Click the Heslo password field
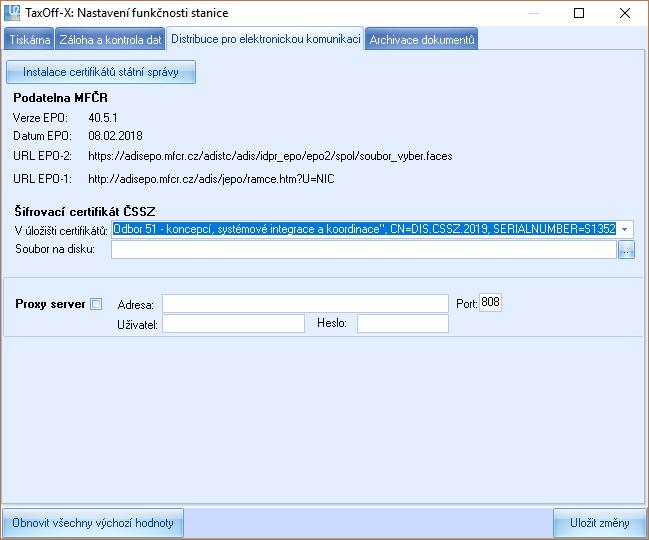This screenshot has width=649, height=540. point(403,324)
